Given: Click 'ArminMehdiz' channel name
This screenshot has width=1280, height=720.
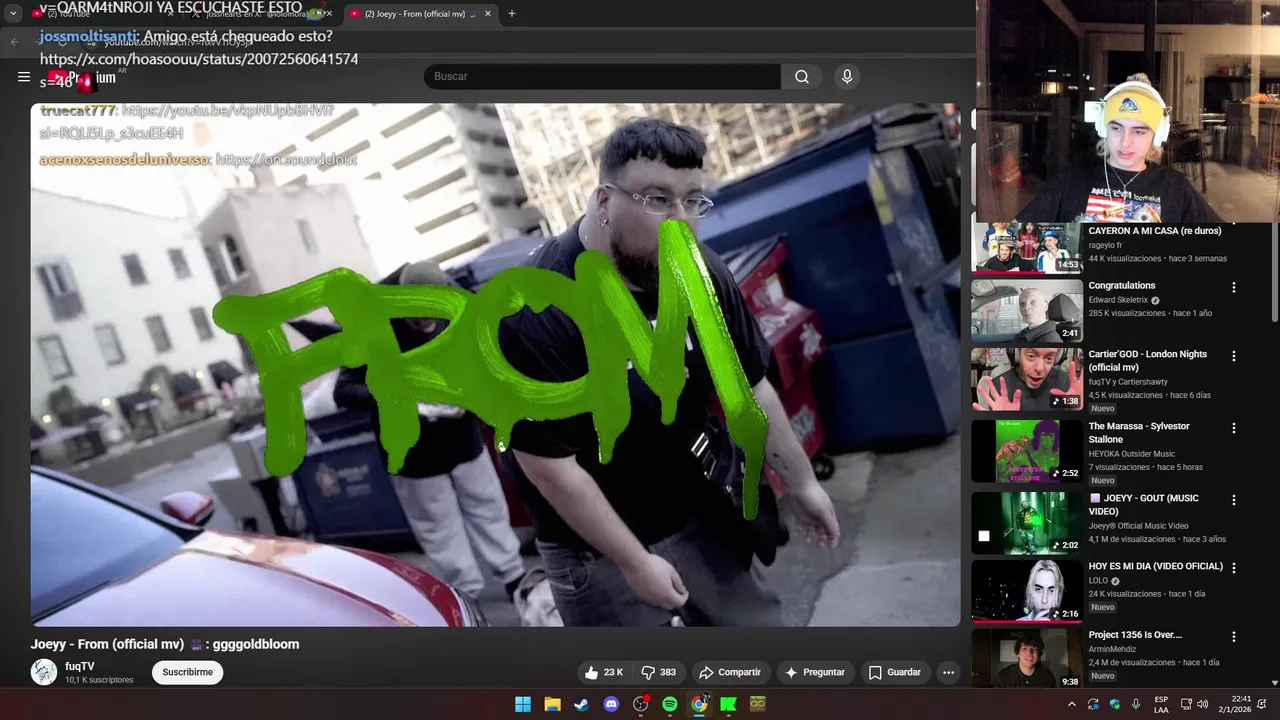Looking at the screenshot, I should point(1112,649).
